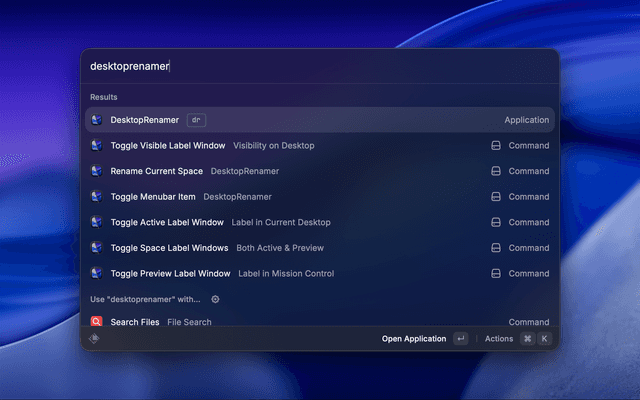Click the search text field
Image resolution: width=640 pixels, height=400 pixels.
(x=320, y=66)
